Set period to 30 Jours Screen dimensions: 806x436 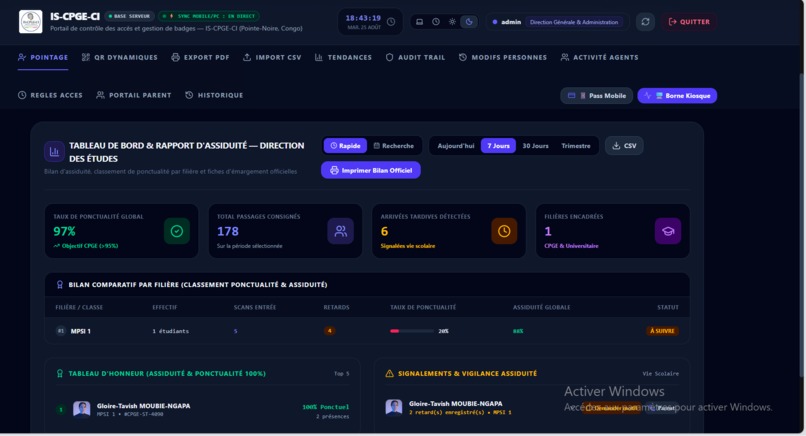[x=535, y=146]
